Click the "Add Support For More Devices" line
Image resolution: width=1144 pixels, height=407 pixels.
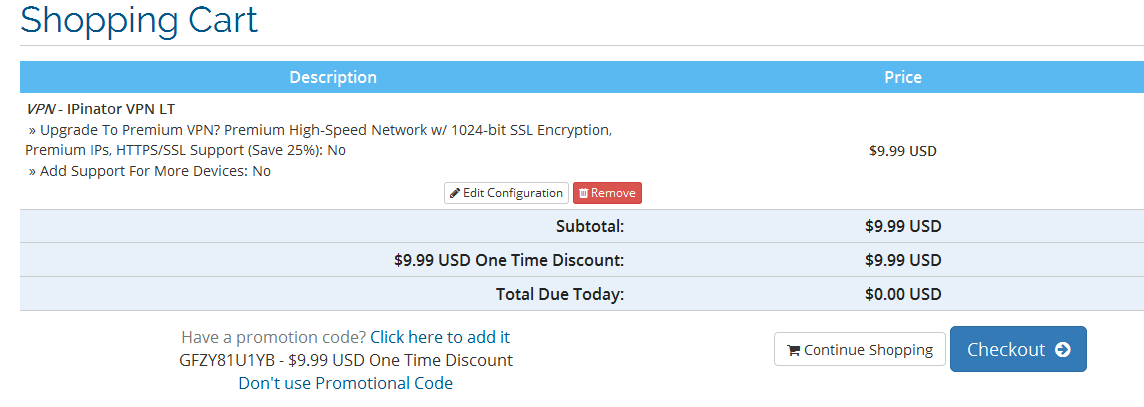tap(150, 171)
